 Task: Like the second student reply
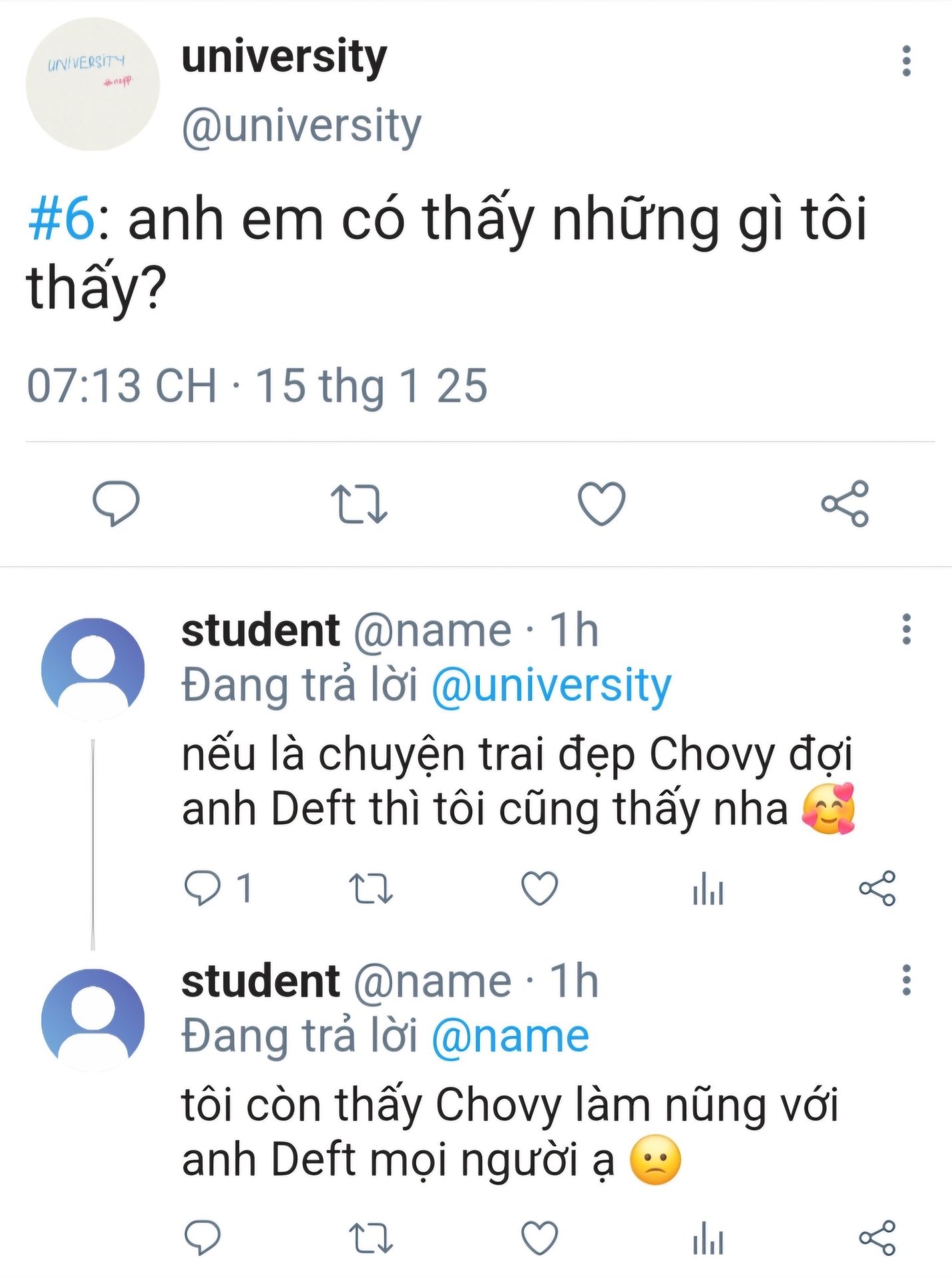click(539, 1238)
